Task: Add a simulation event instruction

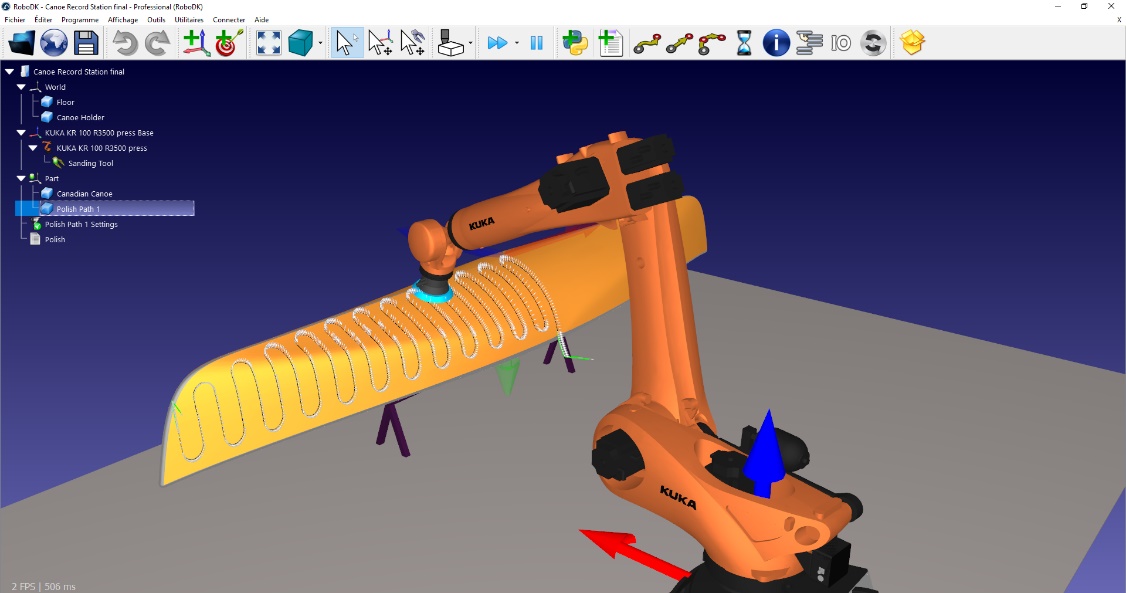Action: 873,43
